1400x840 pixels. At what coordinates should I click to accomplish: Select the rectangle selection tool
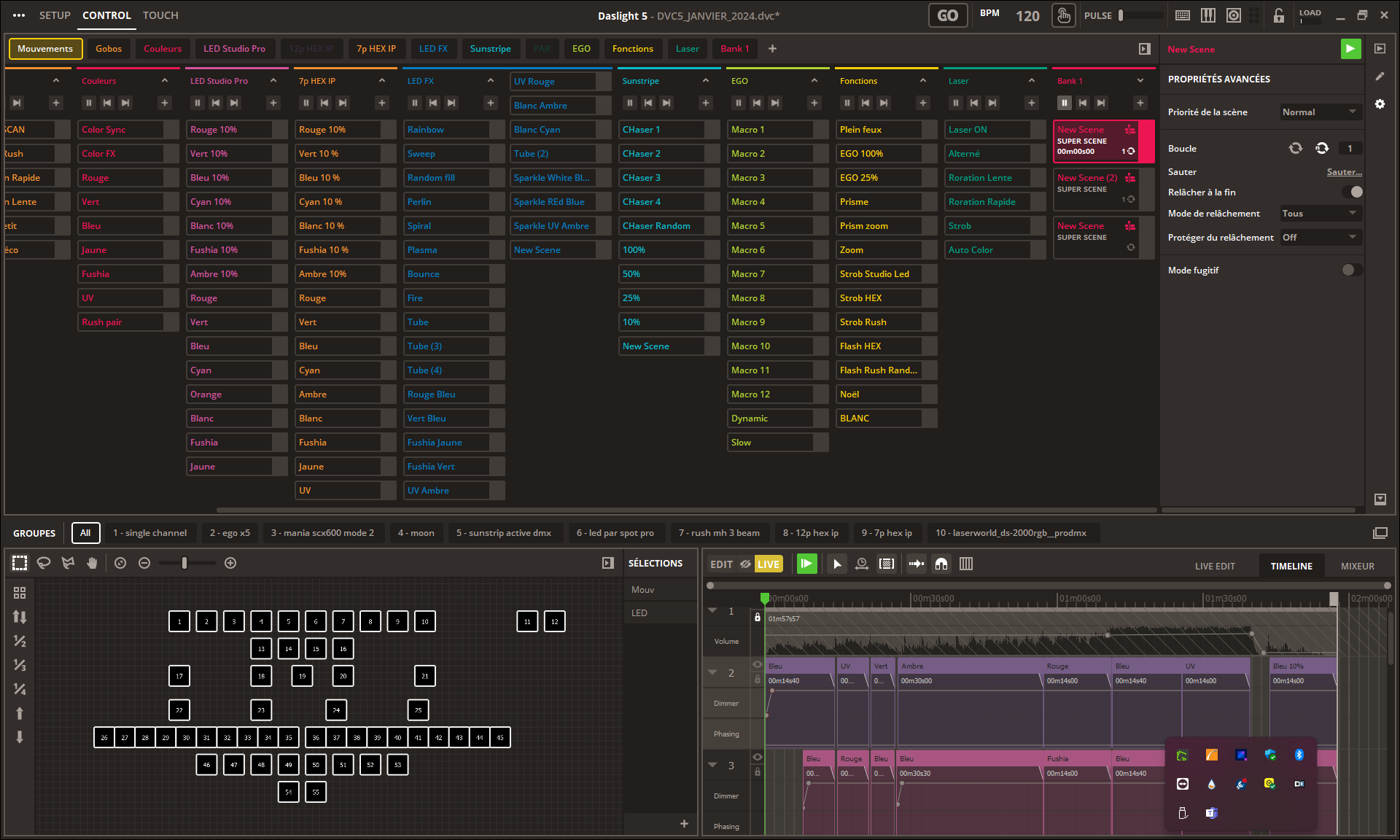(x=20, y=563)
